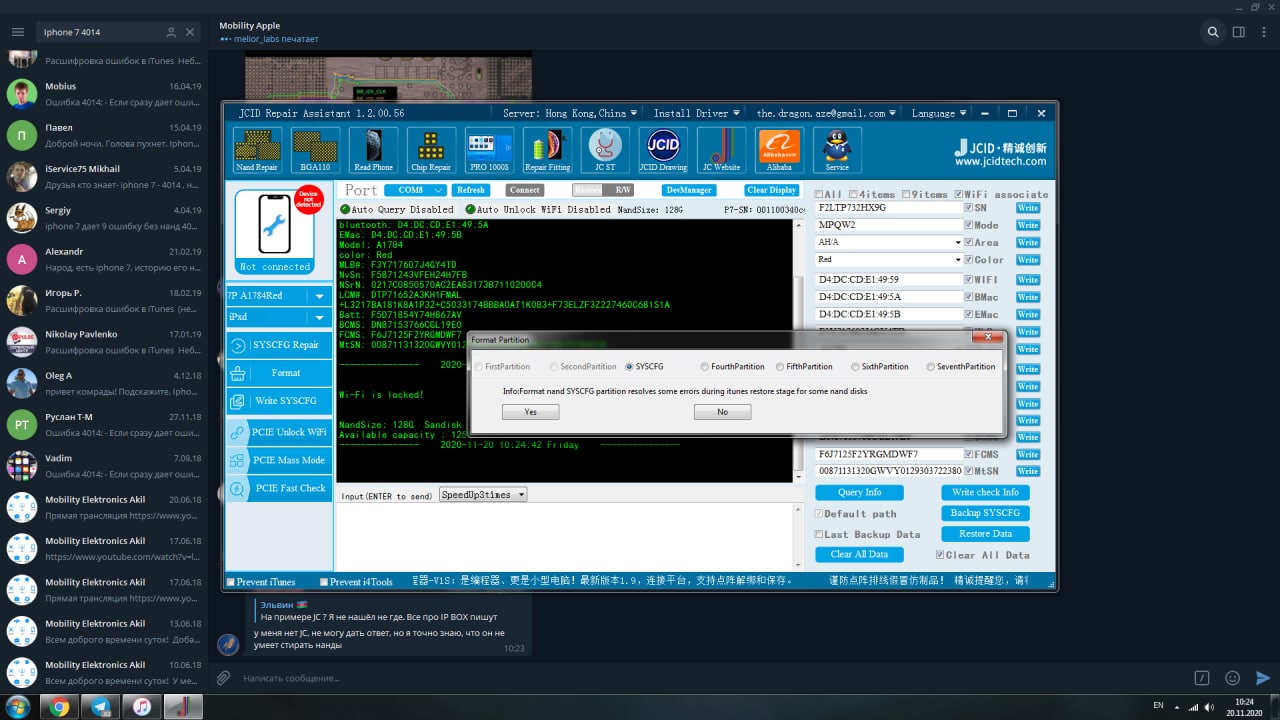Image resolution: width=1280 pixels, height=720 pixels.
Task: Toggle the All checkbox
Action: (x=819, y=194)
